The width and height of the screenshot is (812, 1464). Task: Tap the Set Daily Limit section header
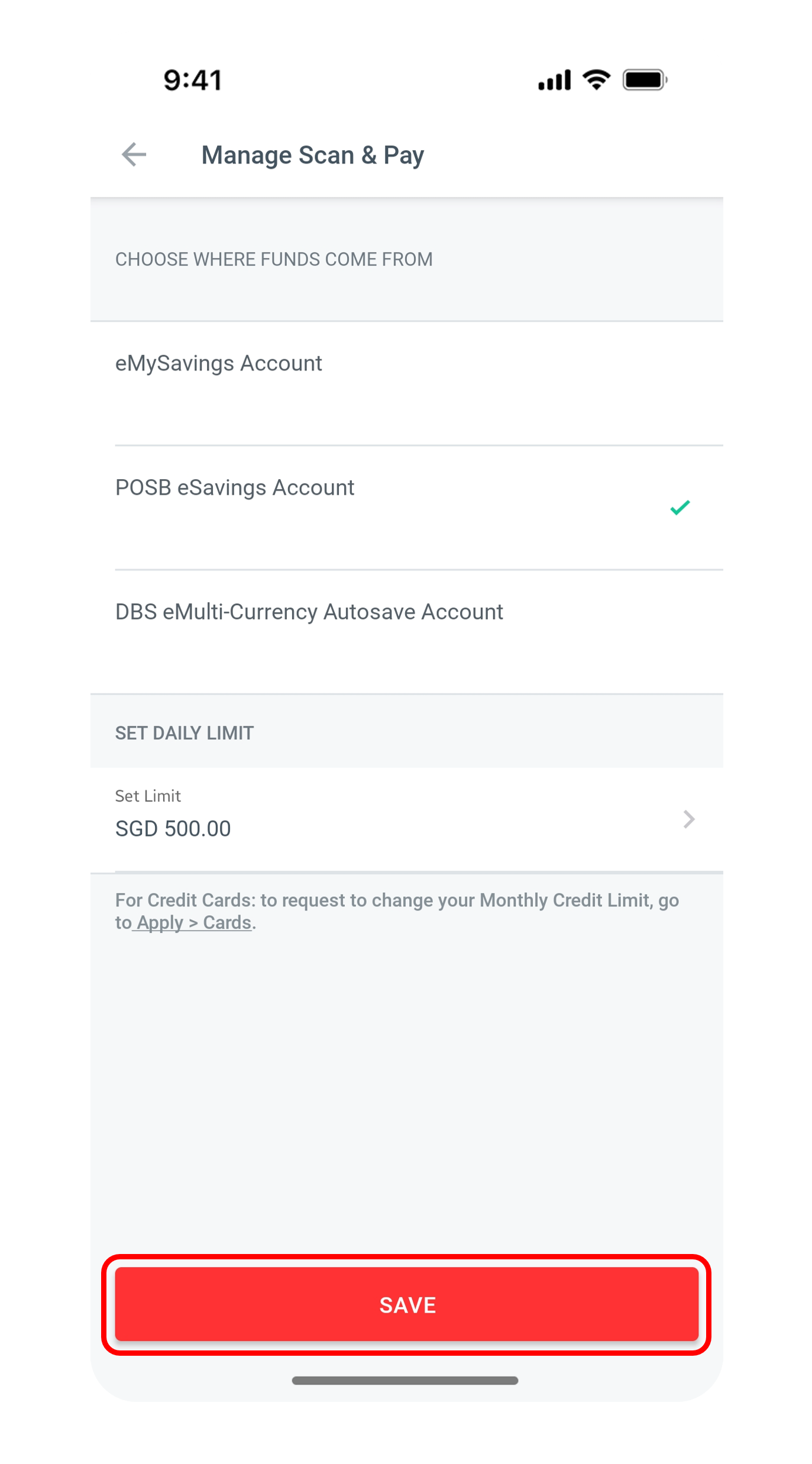coord(185,733)
